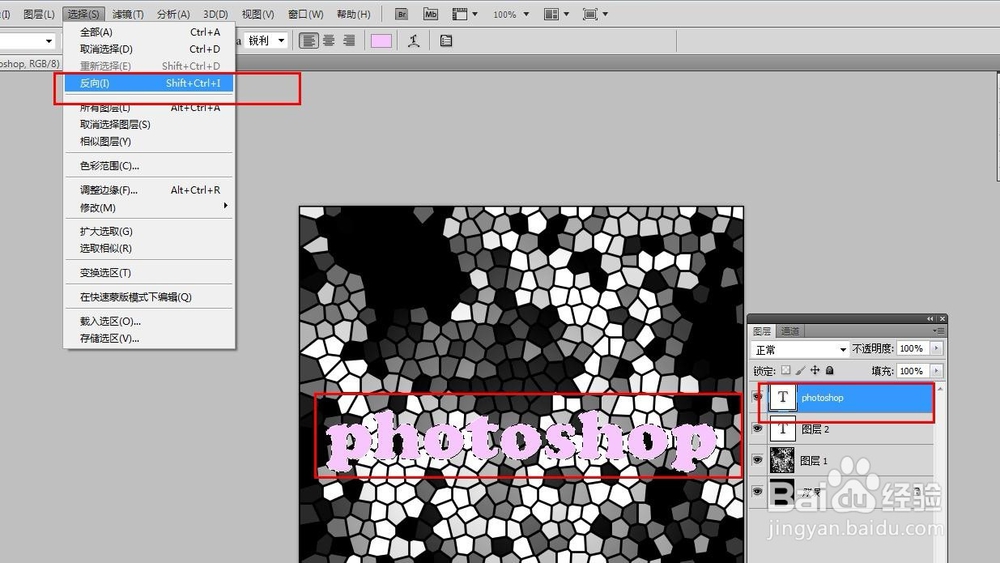Choose 在快速蒙版模式下编辑(Q)

coord(149,297)
